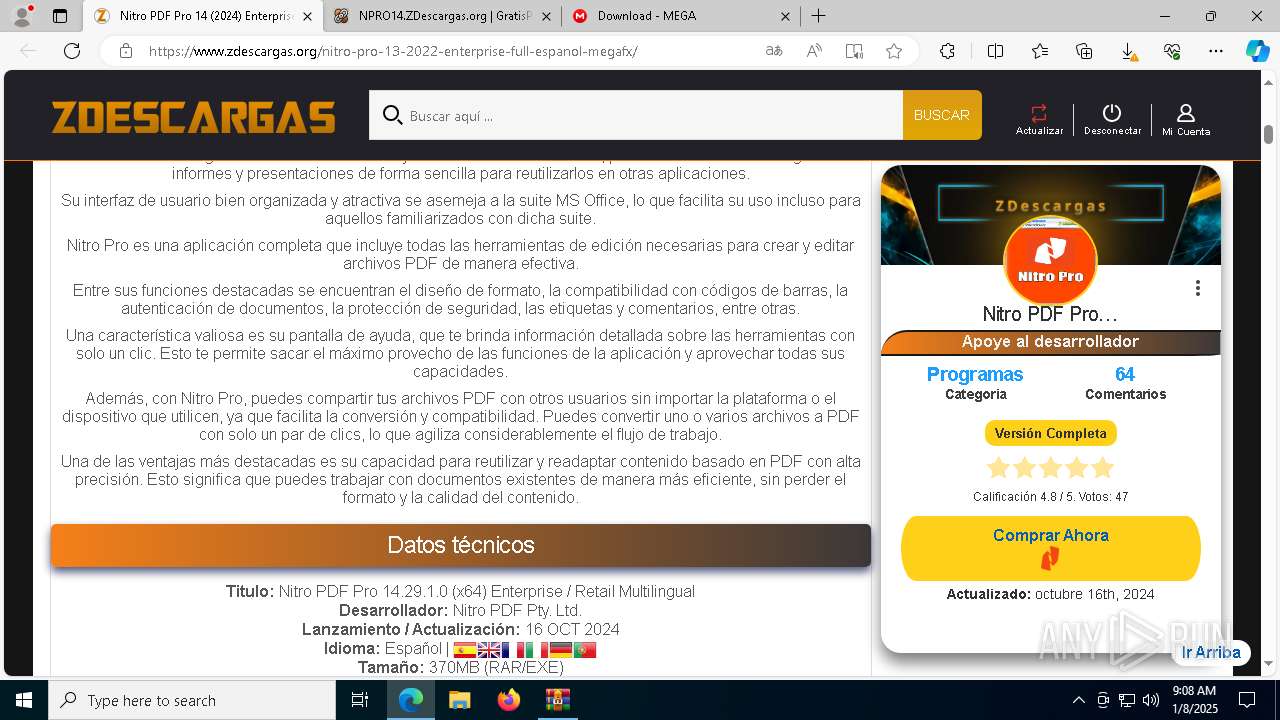This screenshot has width=1280, height=720.
Task: Add this page to favorites star
Action: point(894,51)
